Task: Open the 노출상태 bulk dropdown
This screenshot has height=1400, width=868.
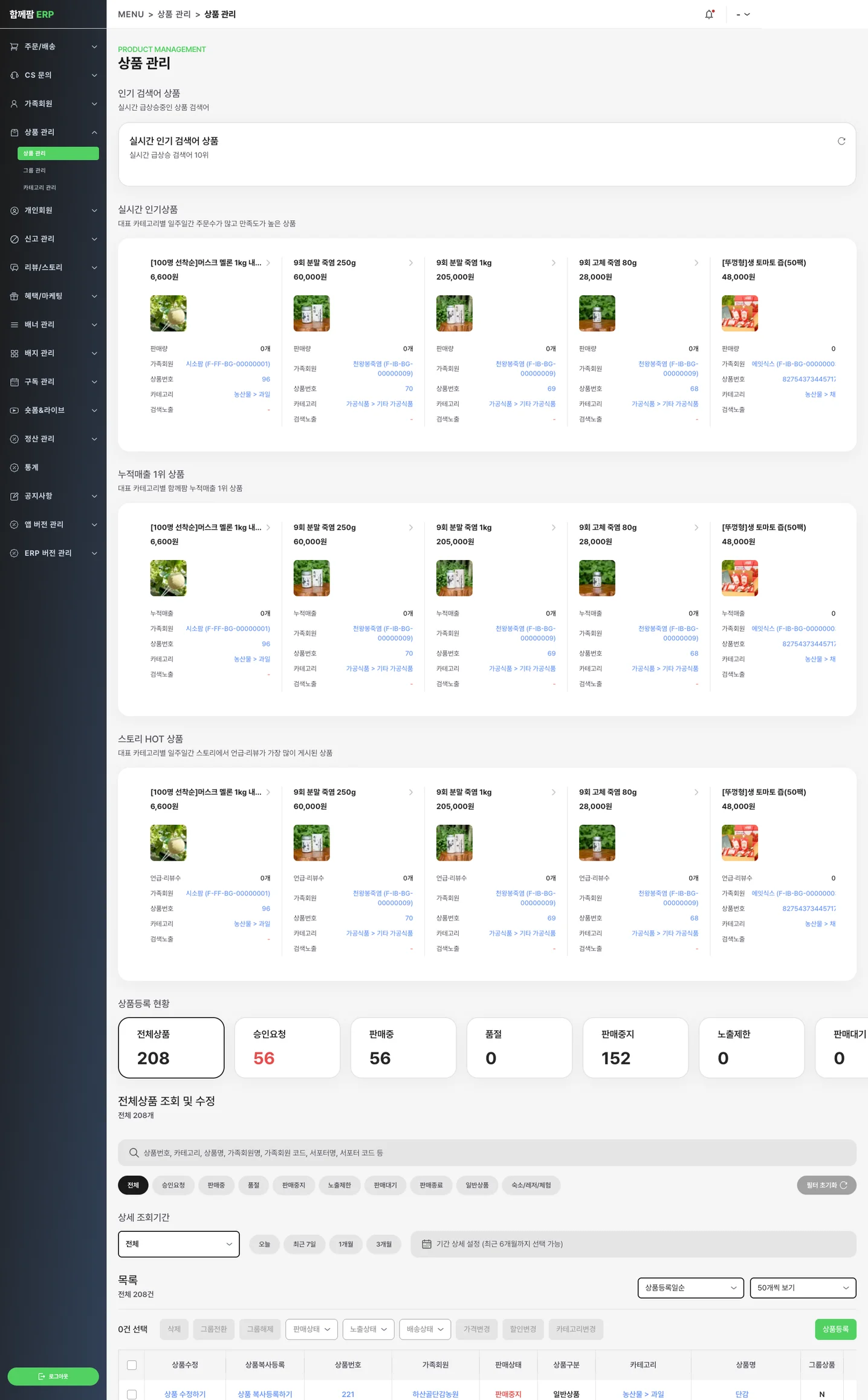Action: click(368, 1329)
